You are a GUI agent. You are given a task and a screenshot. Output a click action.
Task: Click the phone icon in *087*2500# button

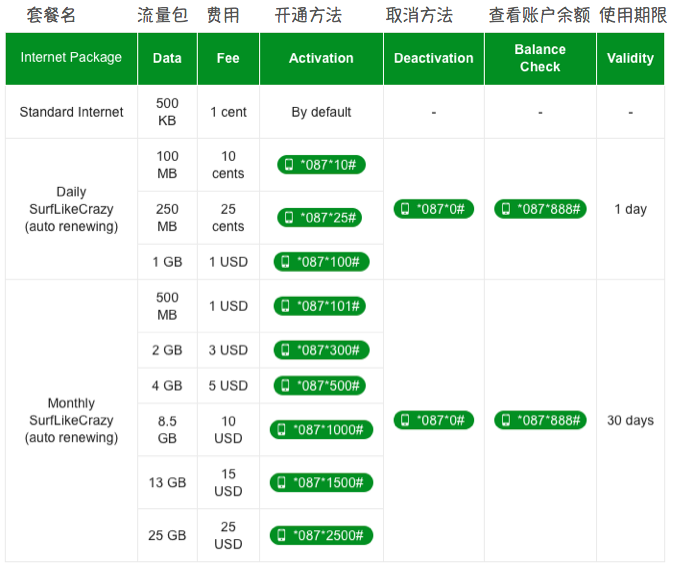[282, 535]
